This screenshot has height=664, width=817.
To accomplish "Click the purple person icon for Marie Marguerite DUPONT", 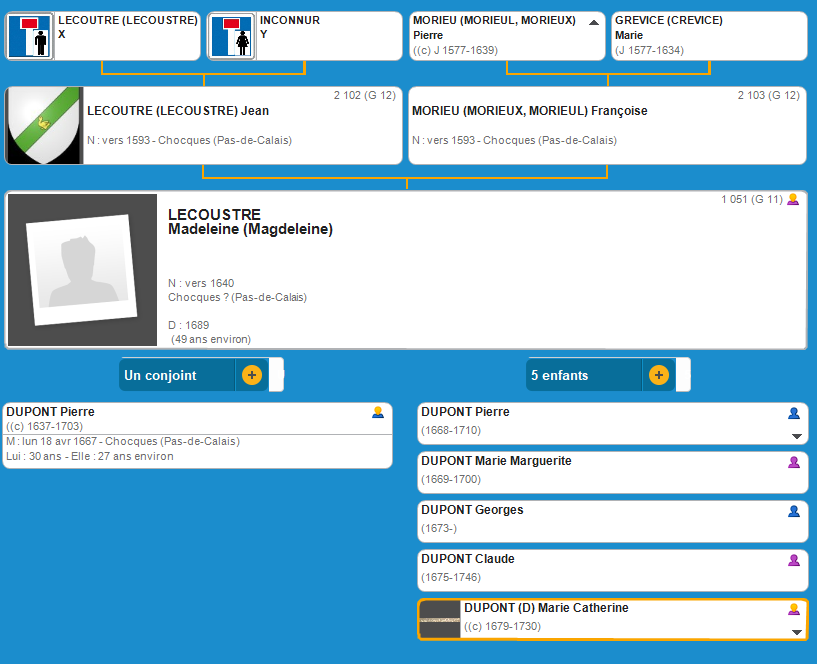I will point(794,462).
